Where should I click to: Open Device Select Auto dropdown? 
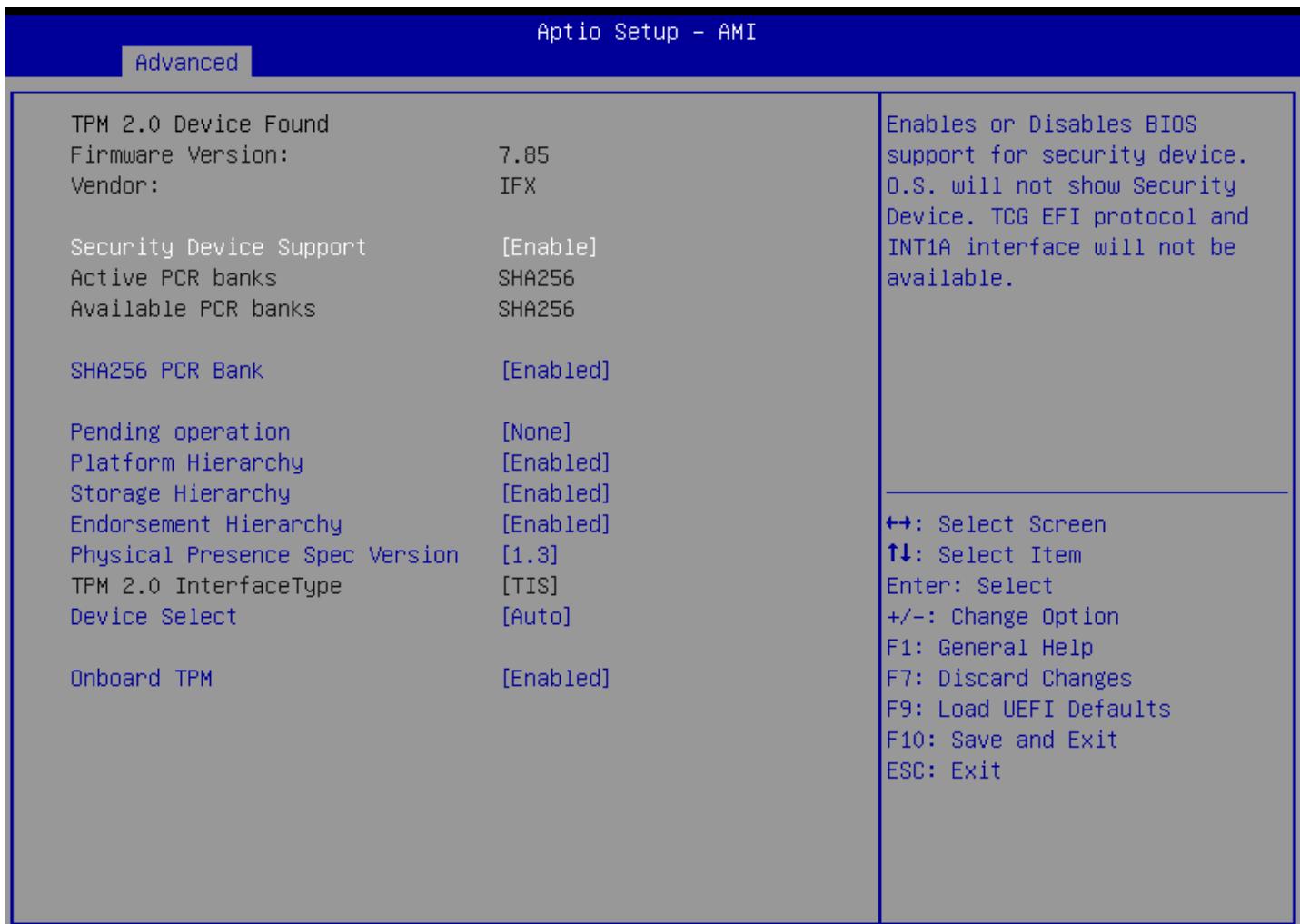tap(536, 617)
